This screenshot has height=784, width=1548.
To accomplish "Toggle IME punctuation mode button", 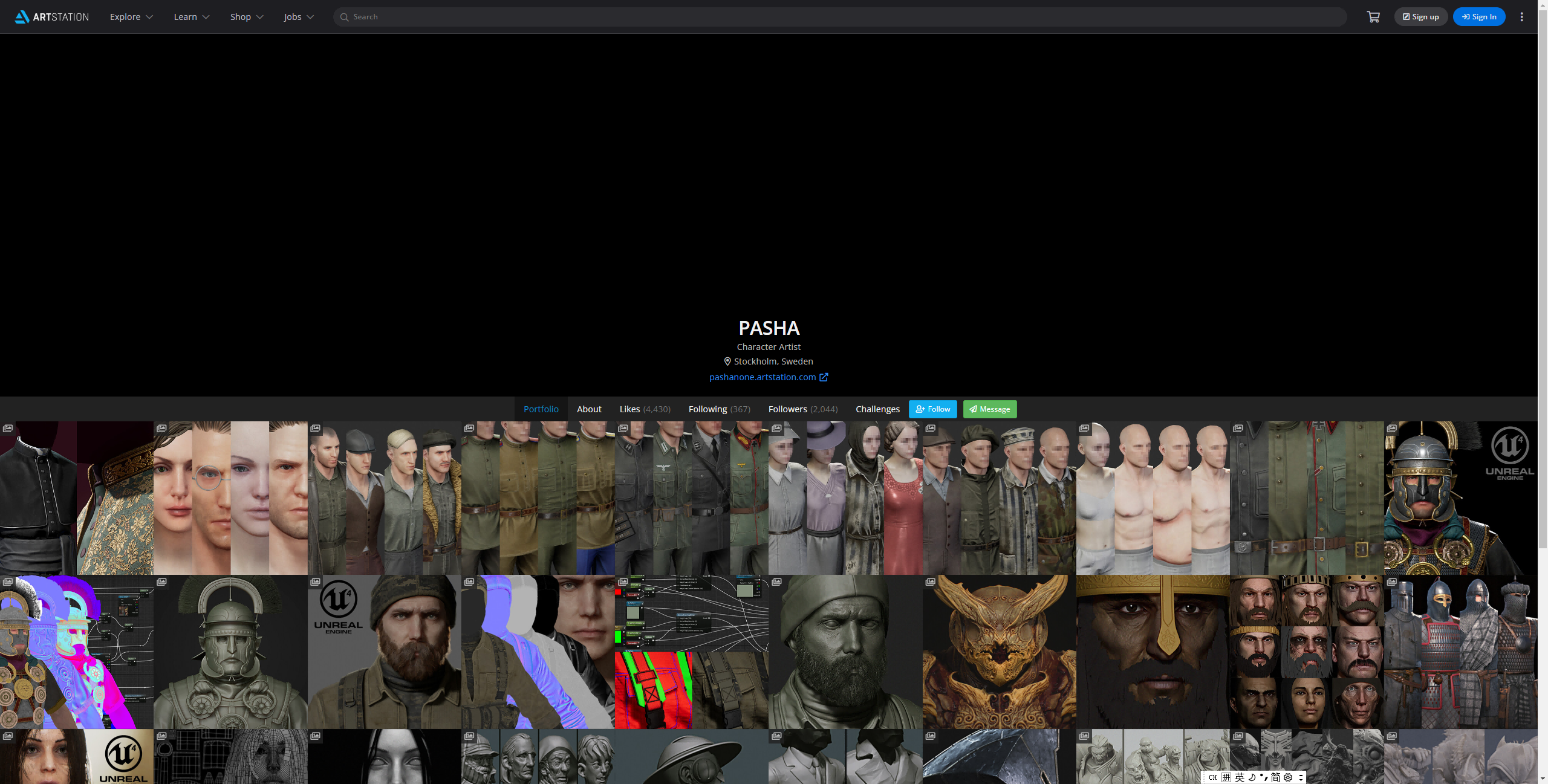I will click(1263, 777).
